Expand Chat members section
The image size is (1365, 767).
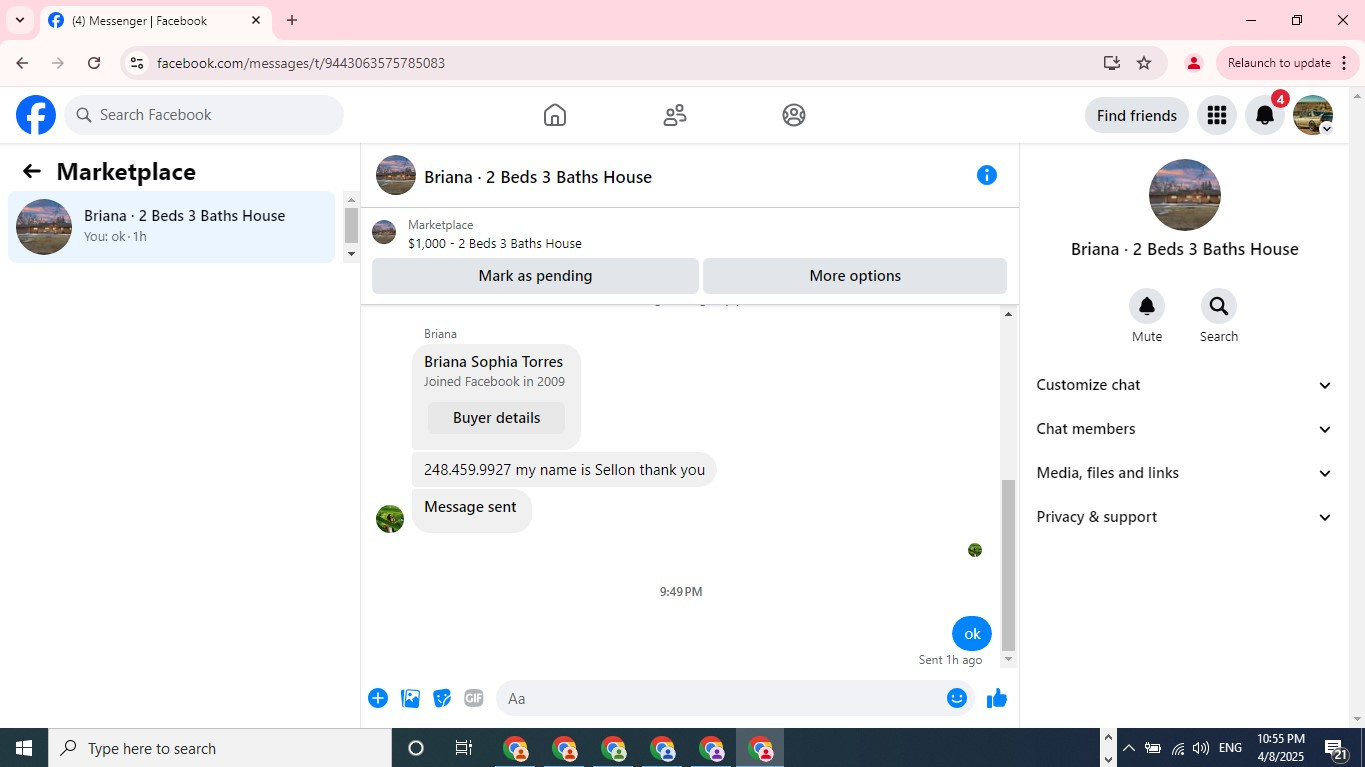click(1184, 429)
